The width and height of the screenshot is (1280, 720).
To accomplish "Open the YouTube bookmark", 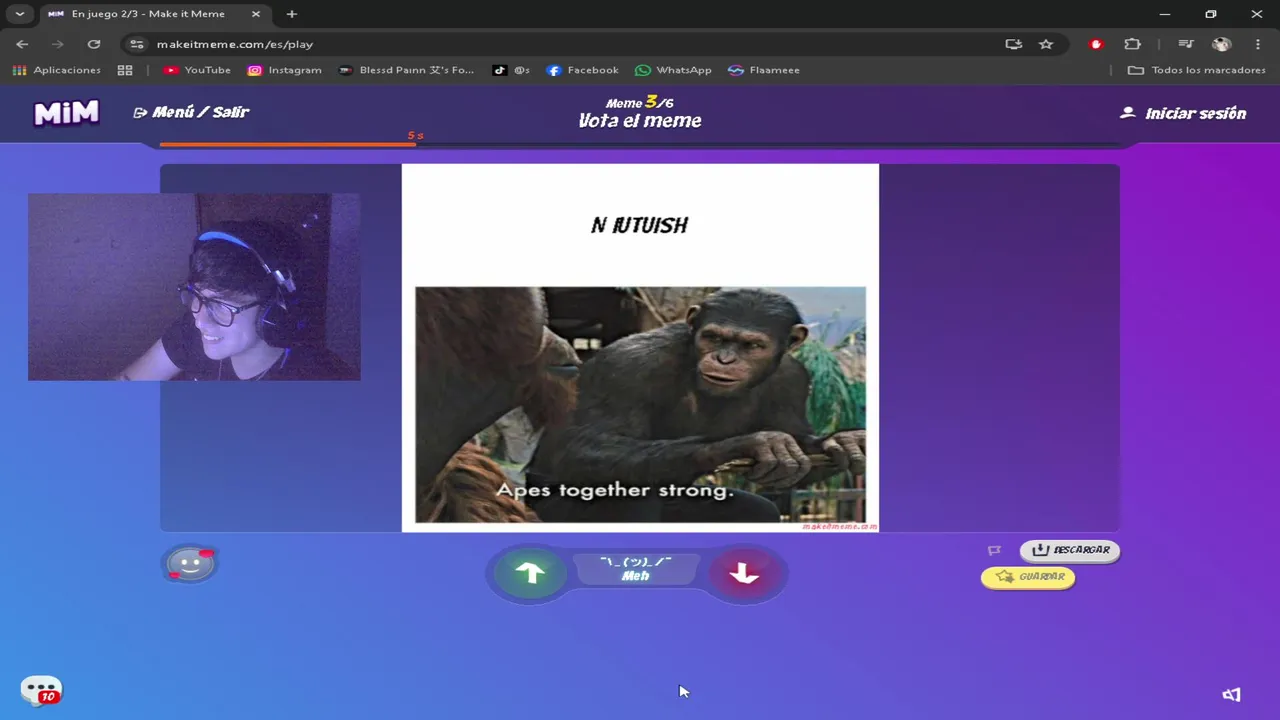I will click(x=197, y=70).
